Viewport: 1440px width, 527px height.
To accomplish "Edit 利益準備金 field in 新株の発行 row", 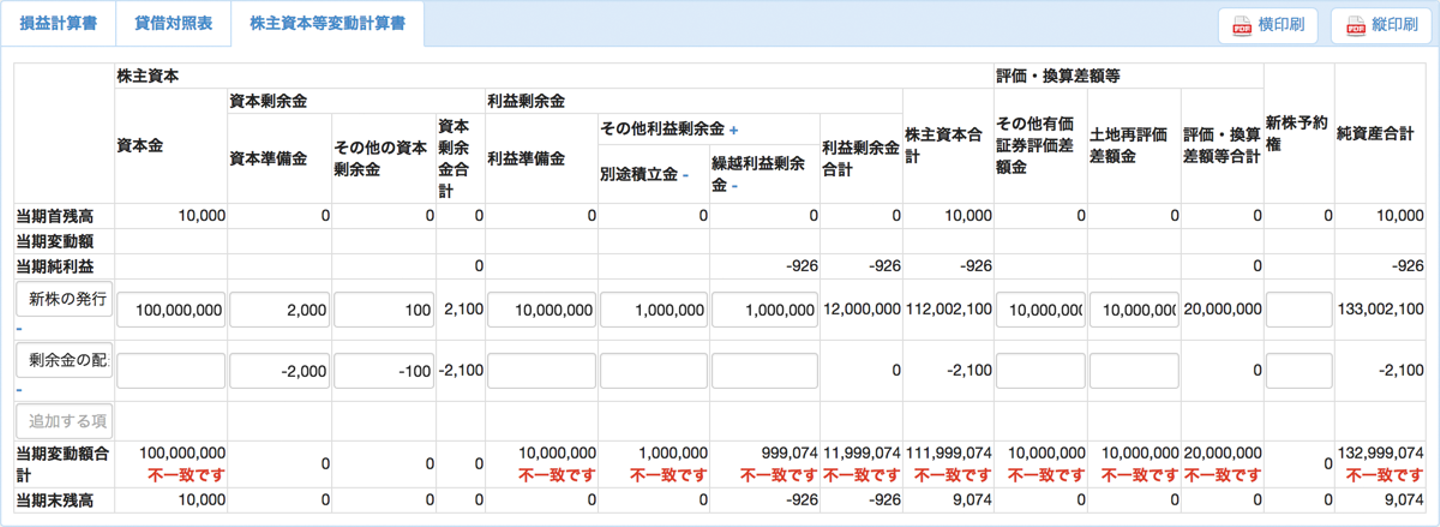I will point(542,310).
